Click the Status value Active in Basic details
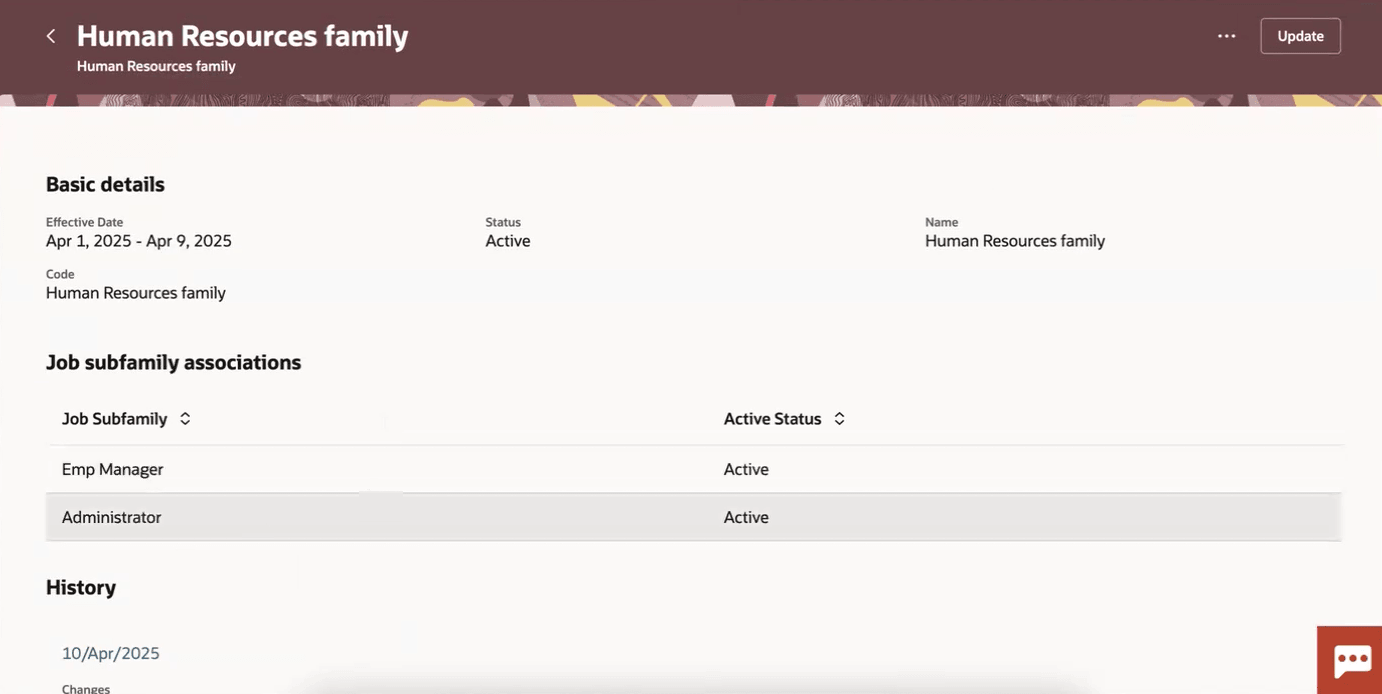This screenshot has width=1382, height=694. pos(508,241)
